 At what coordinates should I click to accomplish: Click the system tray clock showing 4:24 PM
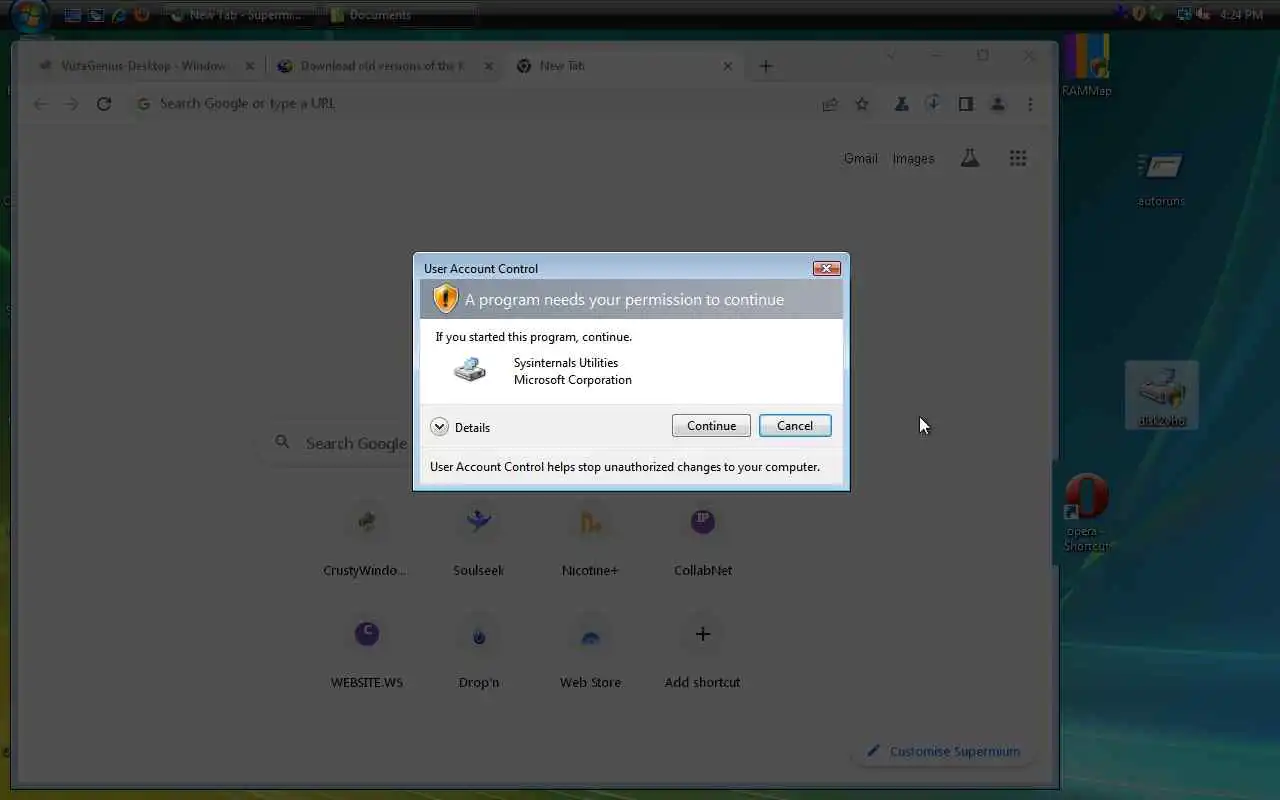pos(1242,15)
